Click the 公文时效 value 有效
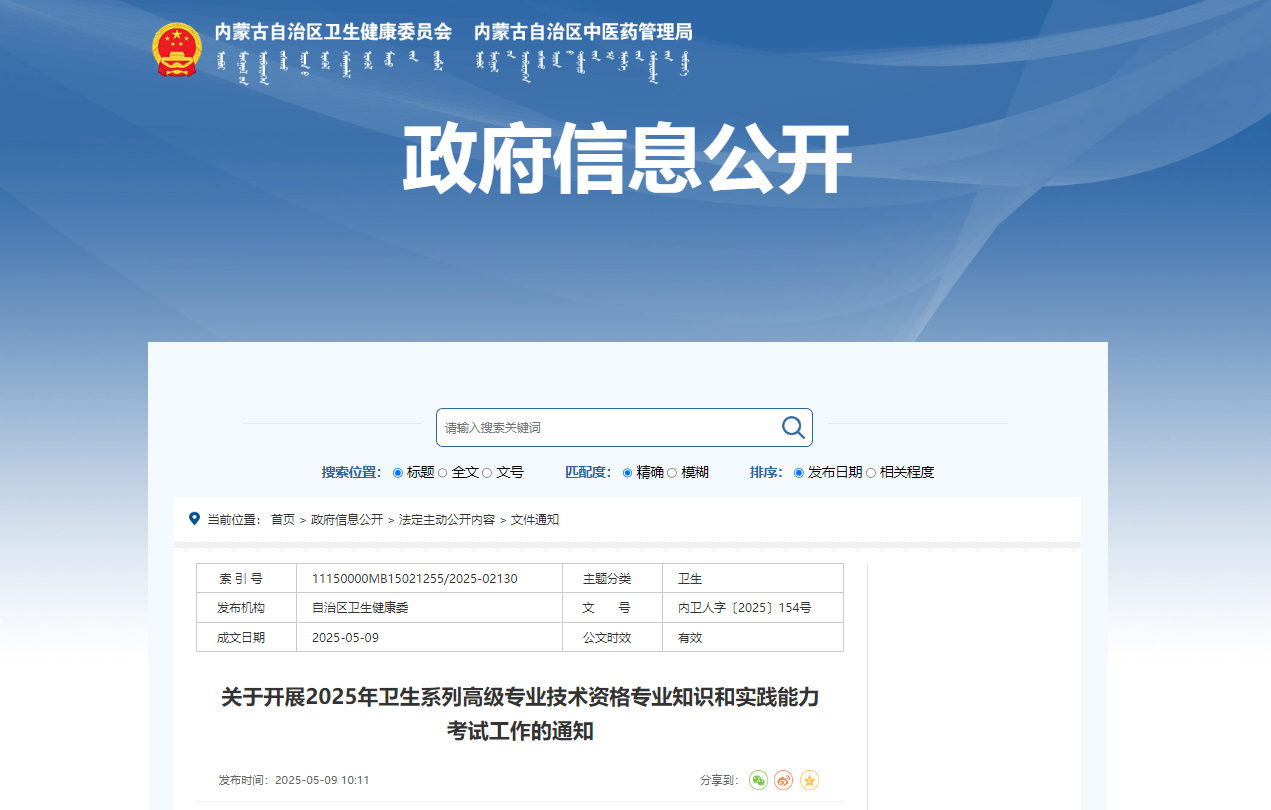Image resolution: width=1271 pixels, height=810 pixels. click(690, 637)
